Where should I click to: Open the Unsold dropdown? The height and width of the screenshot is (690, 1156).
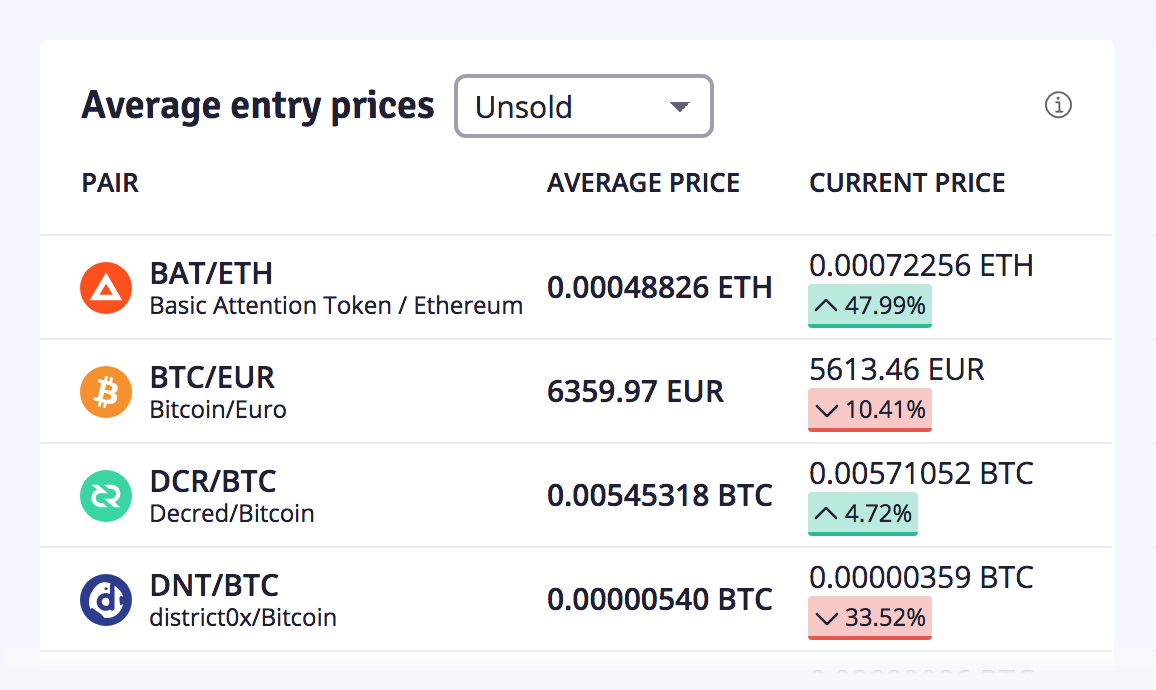click(x=584, y=106)
